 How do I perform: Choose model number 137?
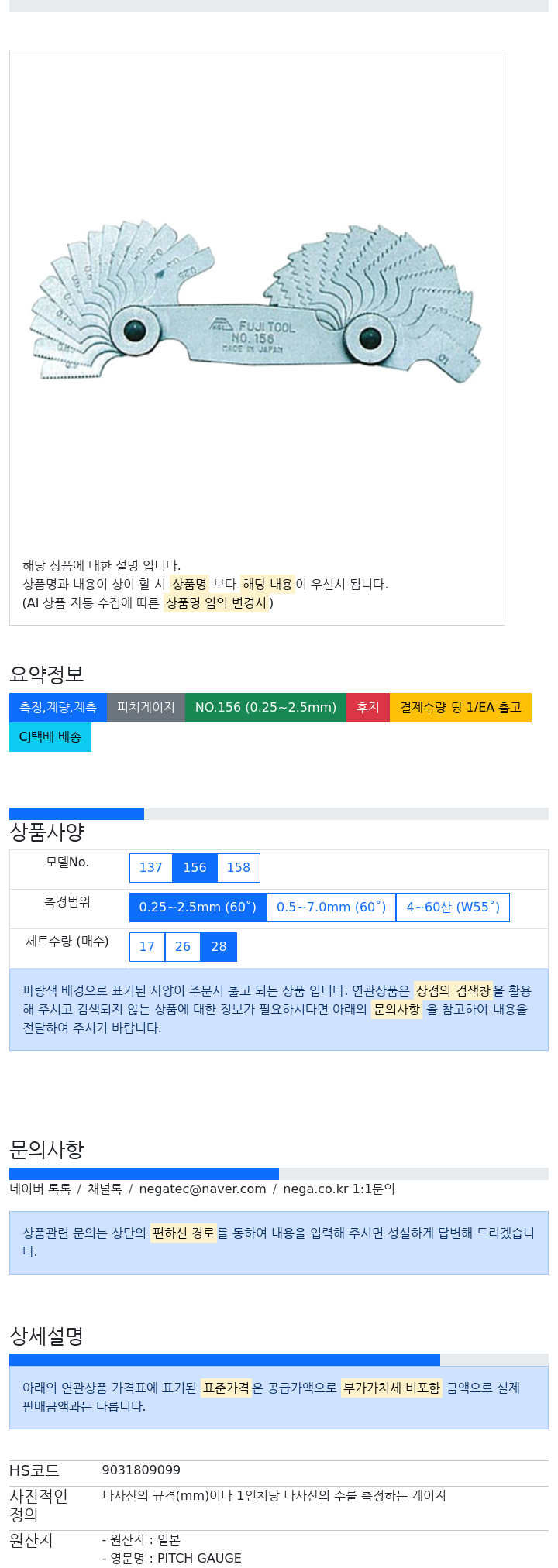(150, 868)
